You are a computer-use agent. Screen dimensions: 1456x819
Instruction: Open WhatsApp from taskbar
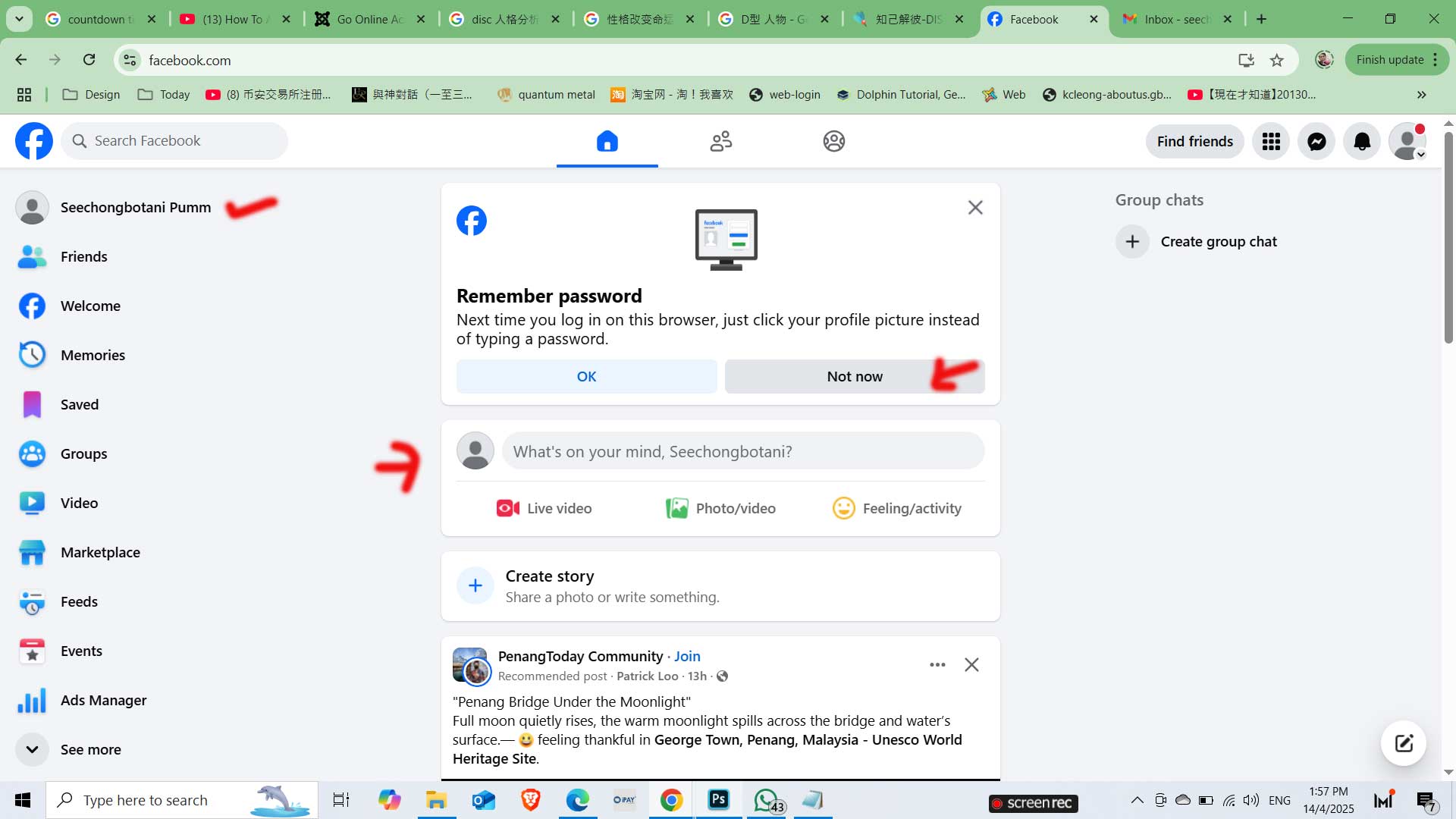point(767,800)
